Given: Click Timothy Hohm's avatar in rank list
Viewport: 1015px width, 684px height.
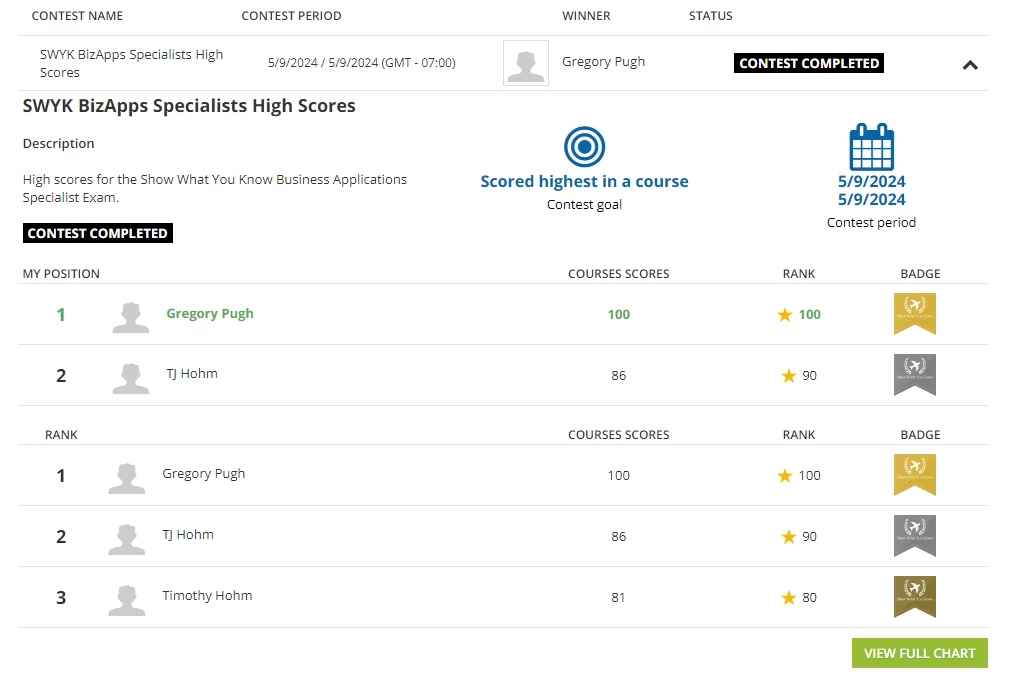Looking at the screenshot, I should [x=127, y=599].
